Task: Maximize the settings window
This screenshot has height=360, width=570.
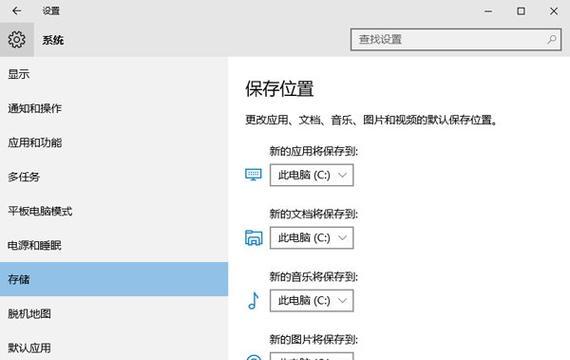Action: 521,11
